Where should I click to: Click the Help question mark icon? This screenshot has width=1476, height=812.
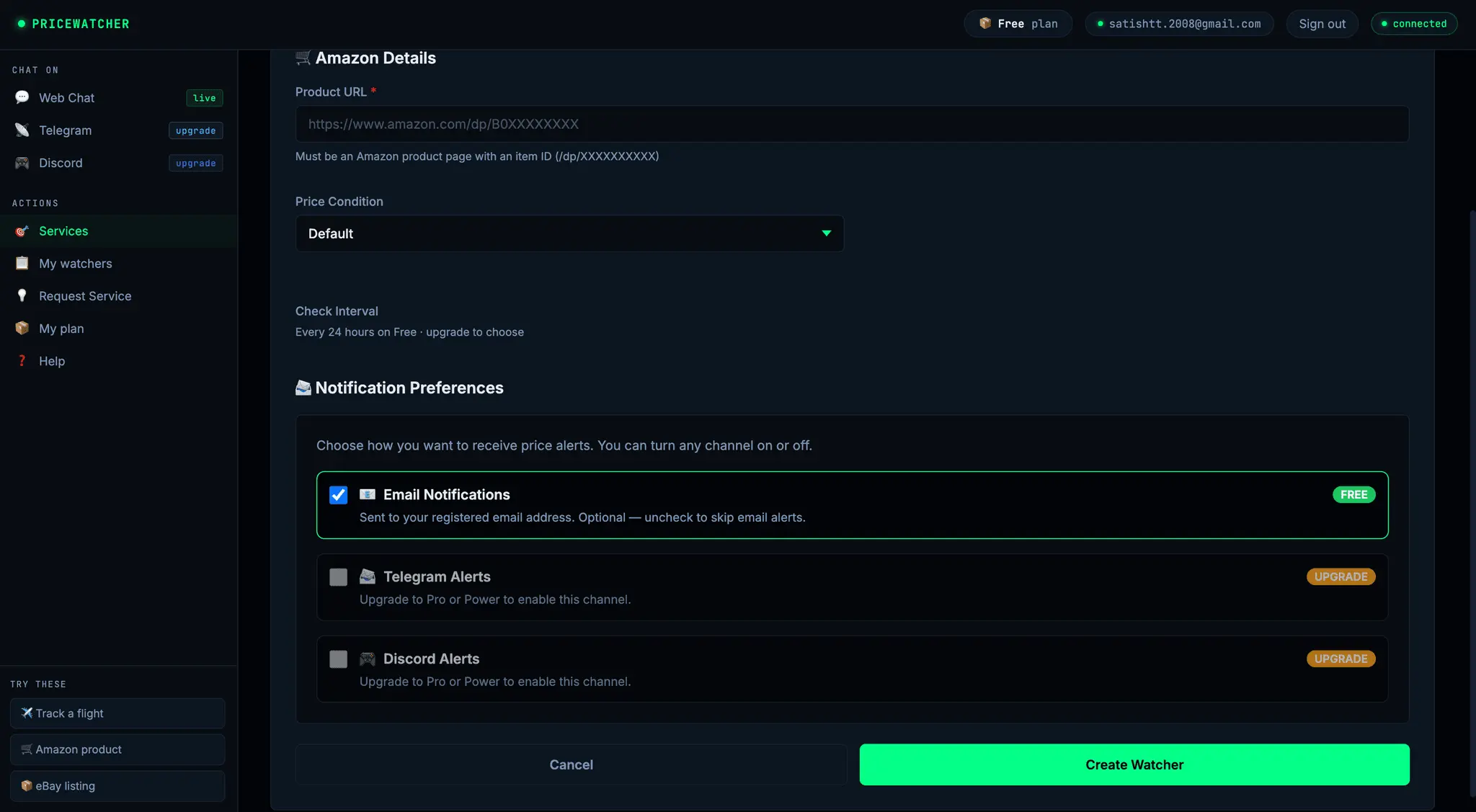[x=22, y=361]
